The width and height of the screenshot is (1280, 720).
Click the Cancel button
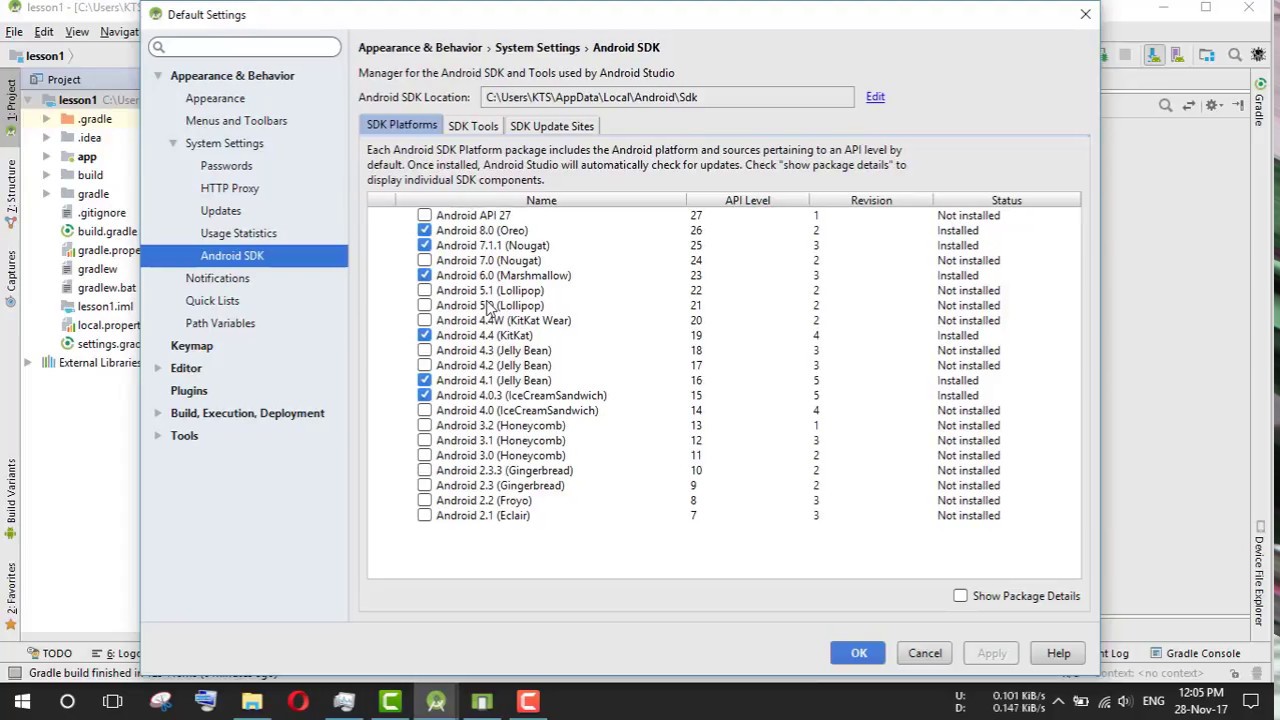[x=925, y=653]
